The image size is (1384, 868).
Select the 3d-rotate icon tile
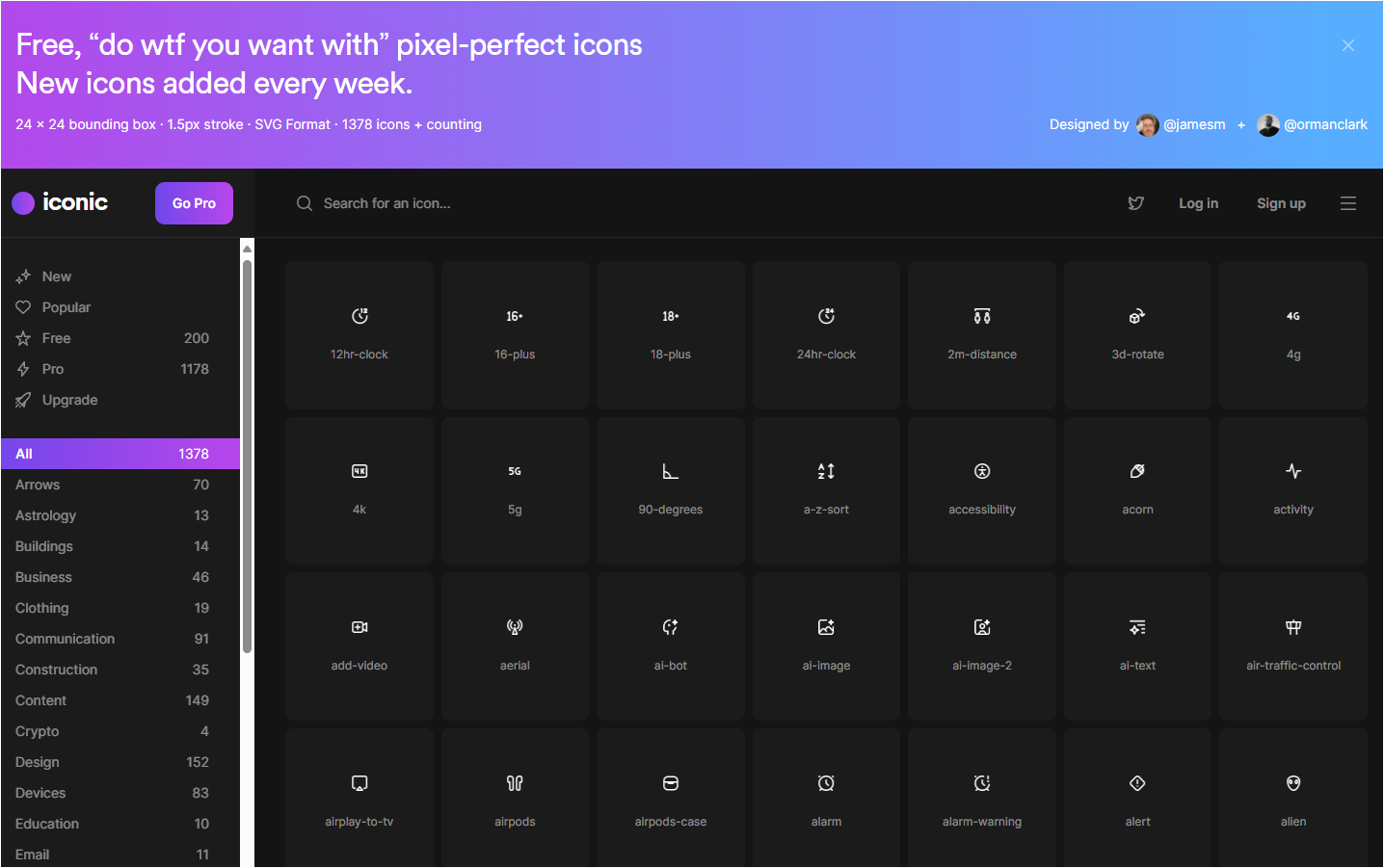[1137, 334]
